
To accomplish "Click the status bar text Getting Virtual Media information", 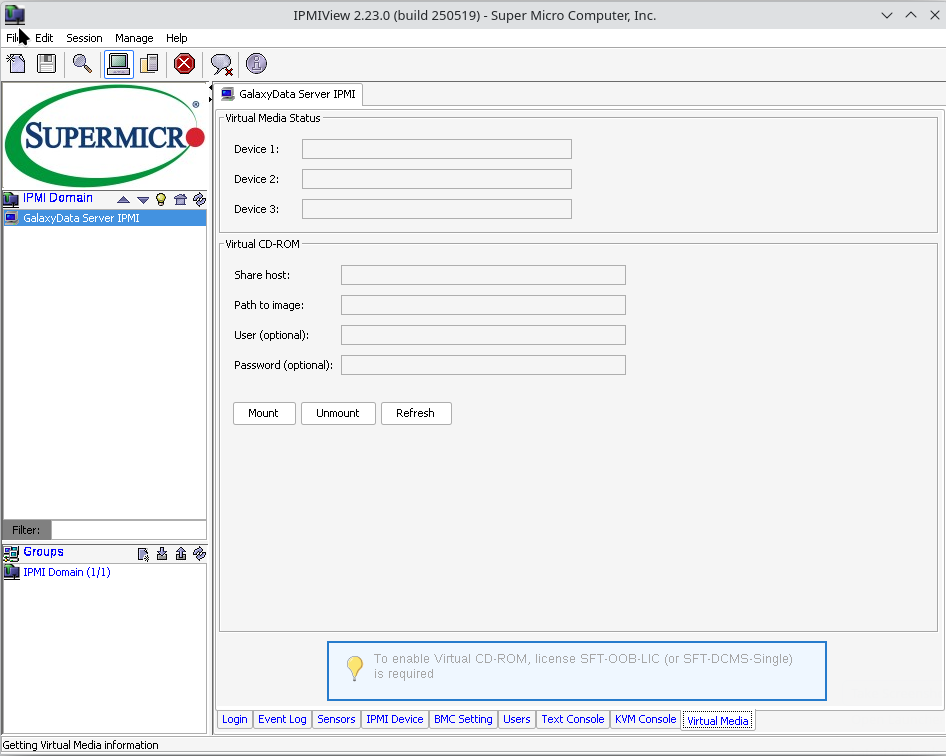I will pyautogui.click(x=80, y=745).
